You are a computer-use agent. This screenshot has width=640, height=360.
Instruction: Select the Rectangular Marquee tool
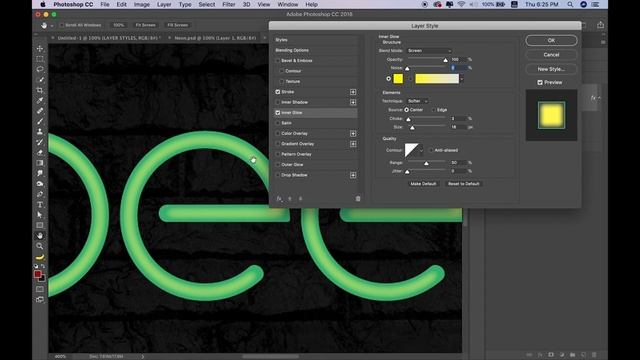[40, 59]
